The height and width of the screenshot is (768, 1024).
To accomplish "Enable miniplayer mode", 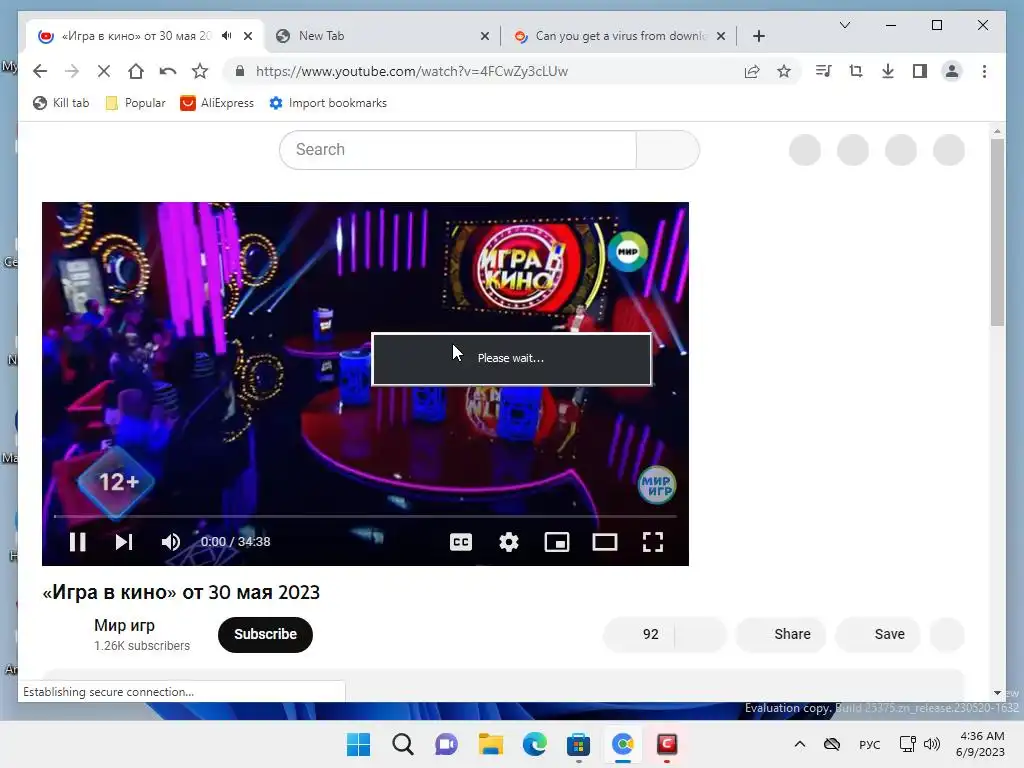I will (557, 542).
